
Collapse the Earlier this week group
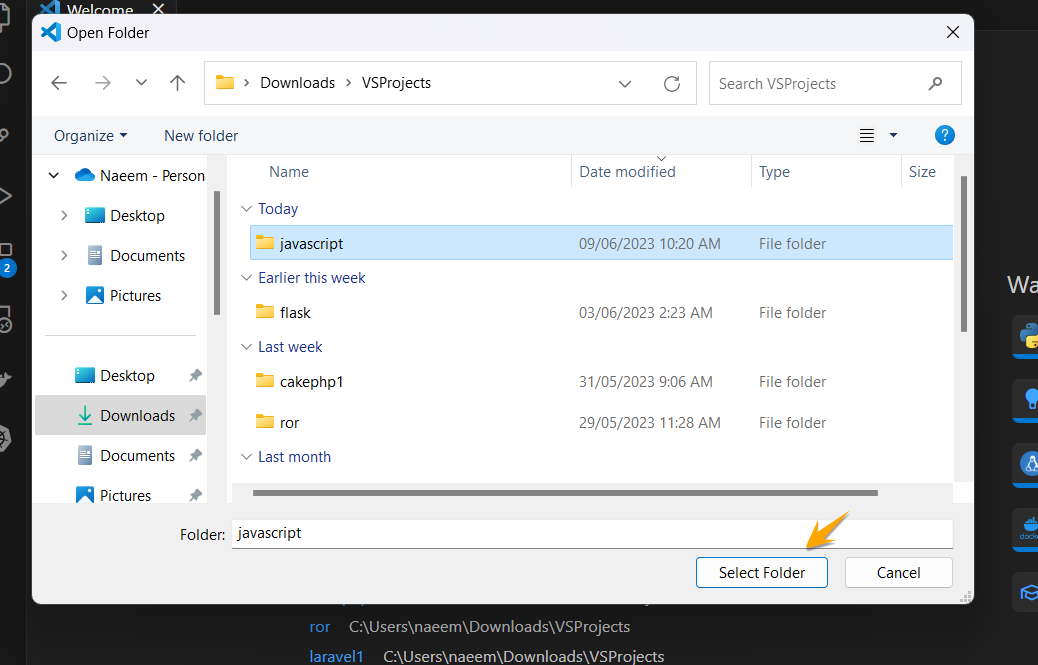(246, 278)
